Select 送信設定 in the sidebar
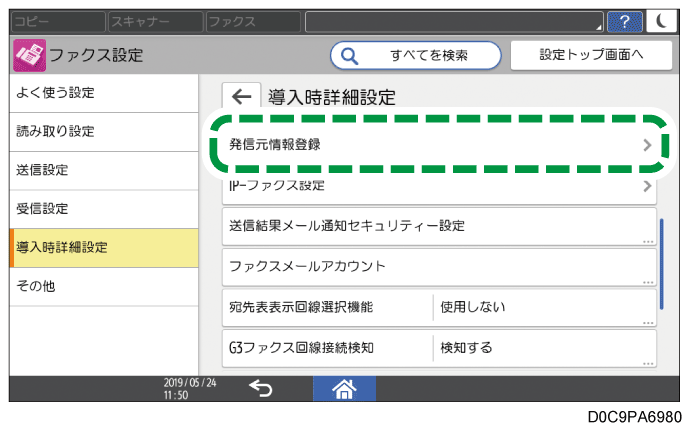The image size is (691, 427). (104, 171)
